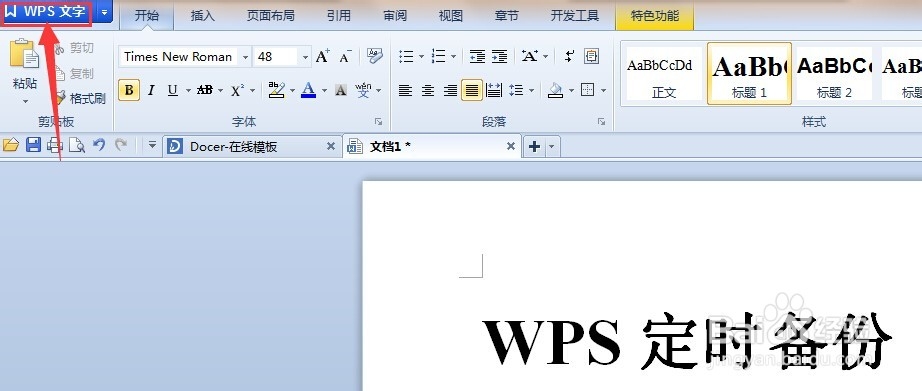Viewport: 922px width, 391px height.
Task: Shrink font size with the smaller A icon
Action: tap(346, 56)
